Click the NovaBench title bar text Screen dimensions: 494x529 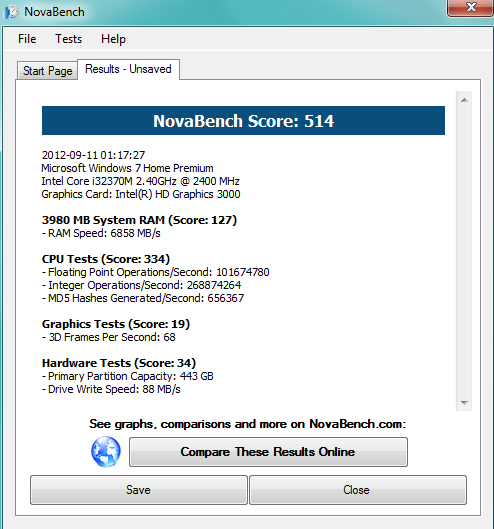[54, 12]
